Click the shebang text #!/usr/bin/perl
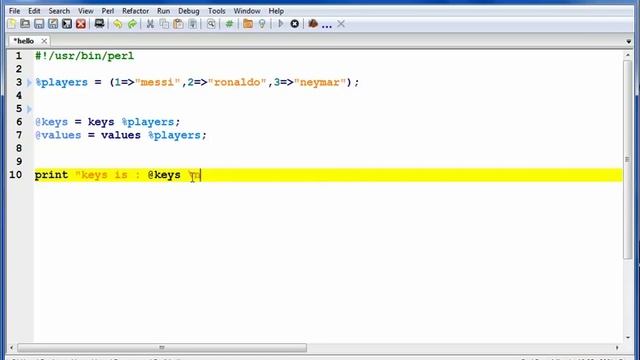 coord(84,56)
